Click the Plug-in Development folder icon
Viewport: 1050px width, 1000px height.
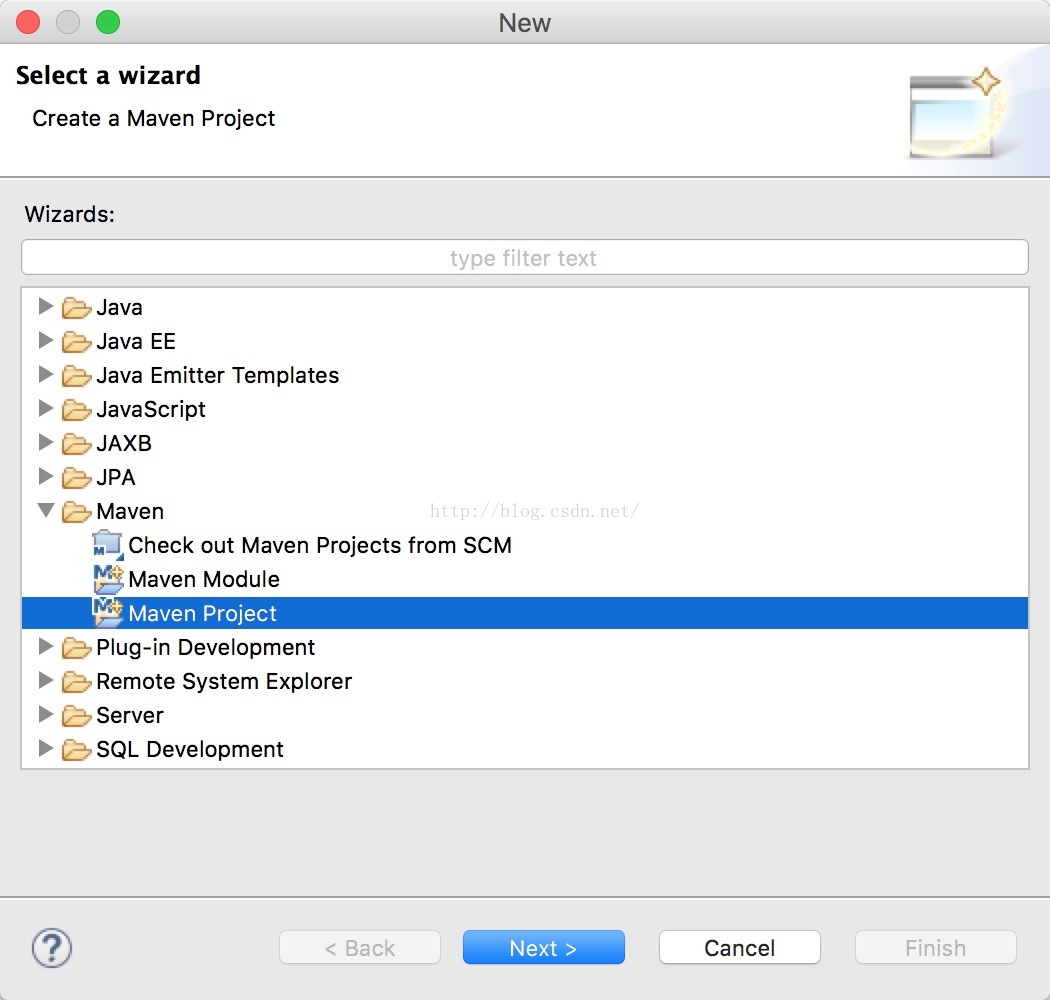pyautogui.click(x=76, y=648)
